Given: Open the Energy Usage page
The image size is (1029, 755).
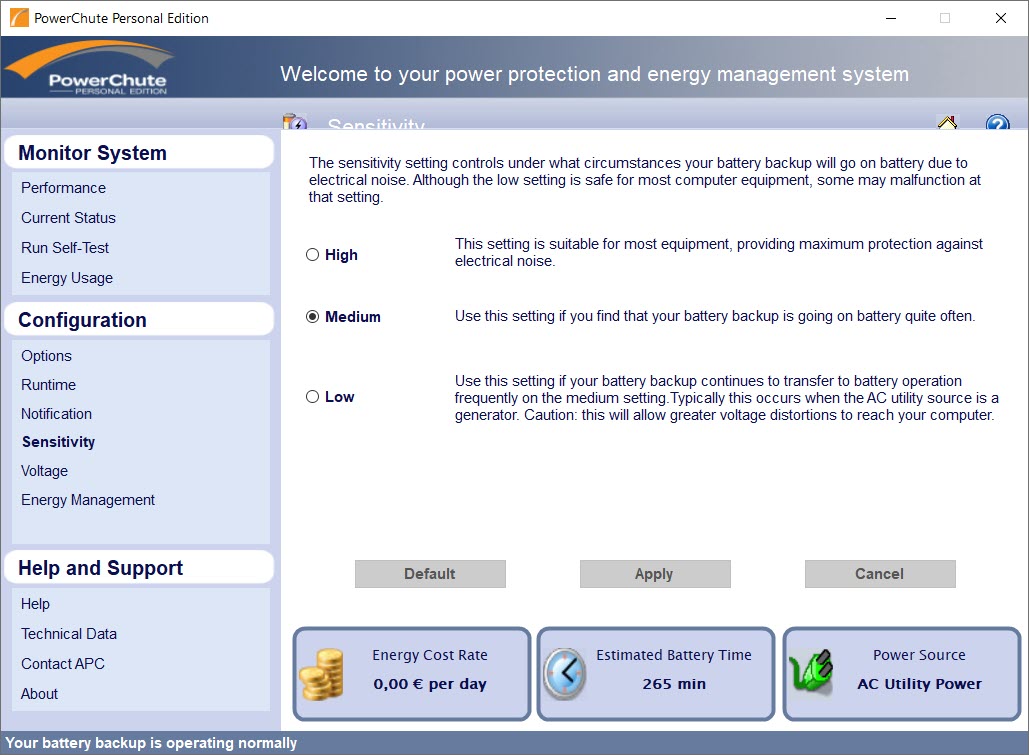Looking at the screenshot, I should (67, 278).
